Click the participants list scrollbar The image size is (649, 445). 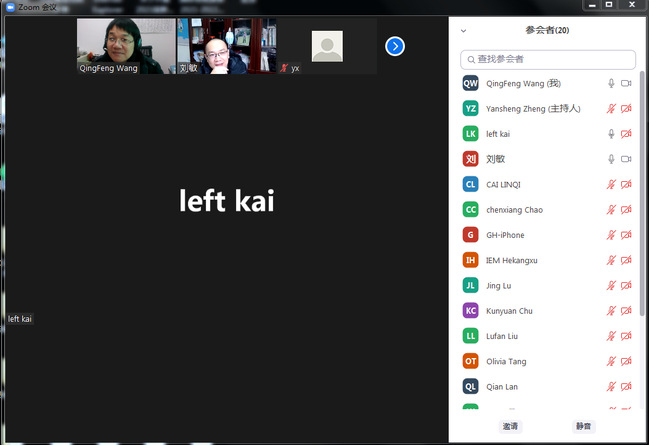pyautogui.click(x=642, y=200)
